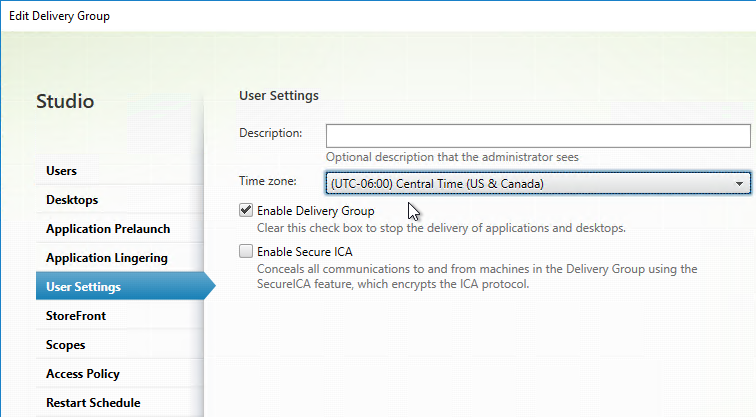Click the Enable Secure ICA label text
This screenshot has width=756, height=417.
pyautogui.click(x=304, y=252)
